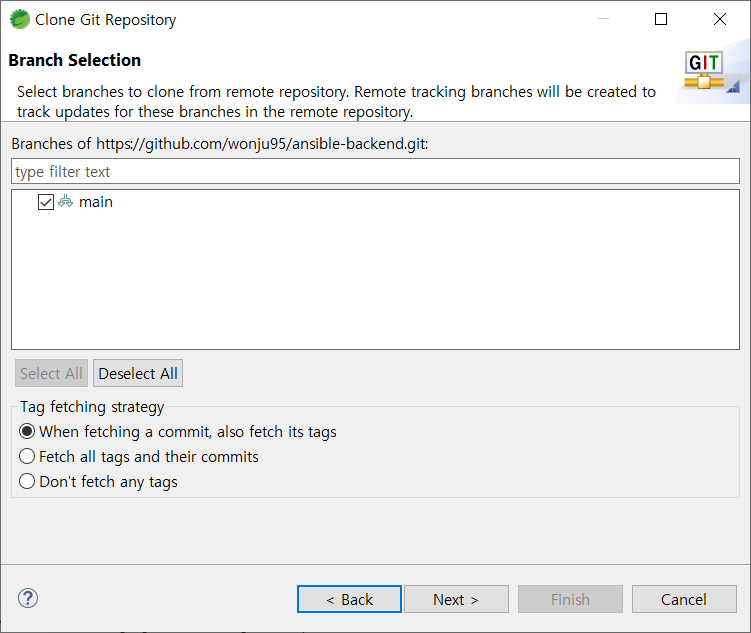Minimize the Clone Git Repository dialog
The width and height of the screenshot is (751, 633).
click(x=602, y=19)
